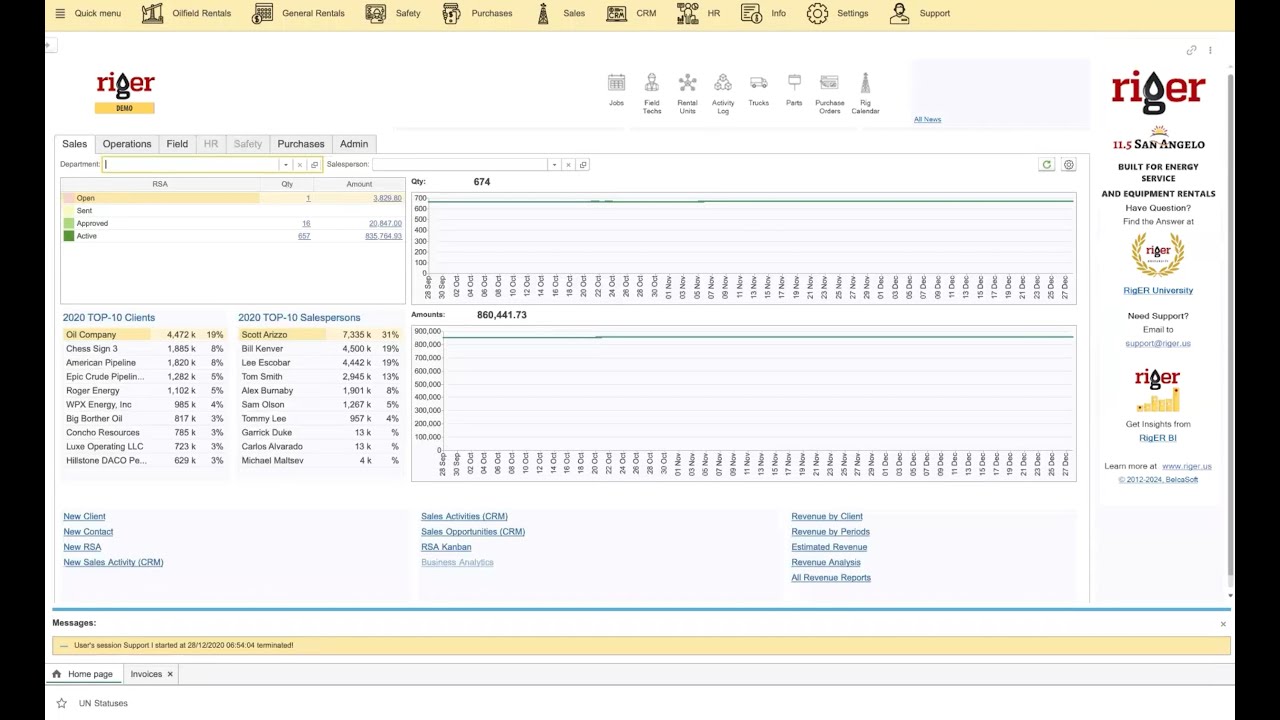Select the Sales dashboard tab
Image resolution: width=1280 pixels, height=720 pixels.
(74, 144)
